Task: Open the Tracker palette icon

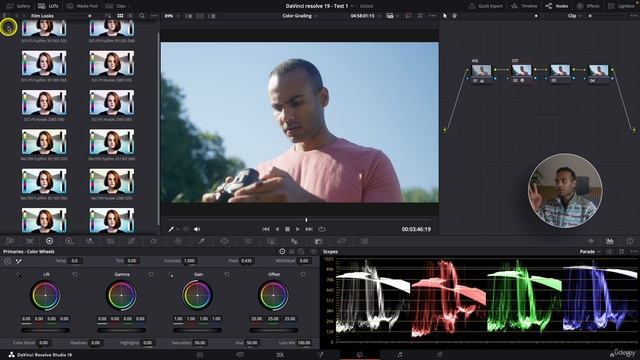Action: [248, 241]
